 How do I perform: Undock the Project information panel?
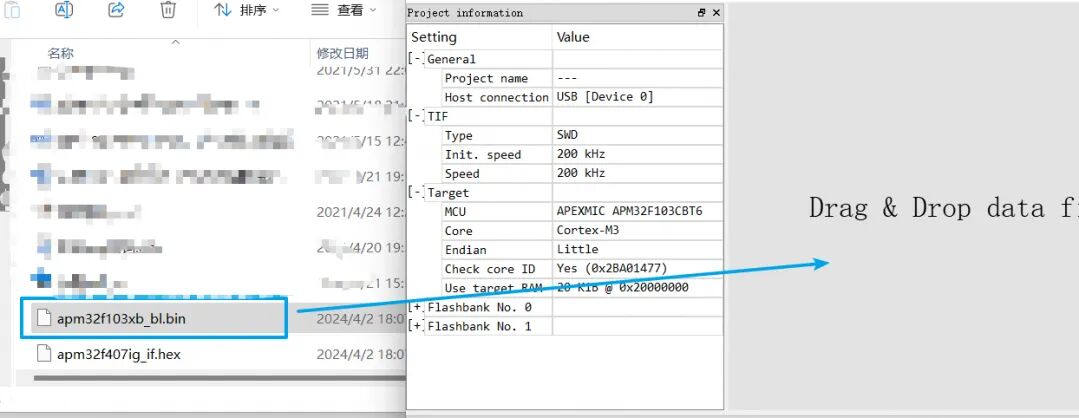coord(701,13)
